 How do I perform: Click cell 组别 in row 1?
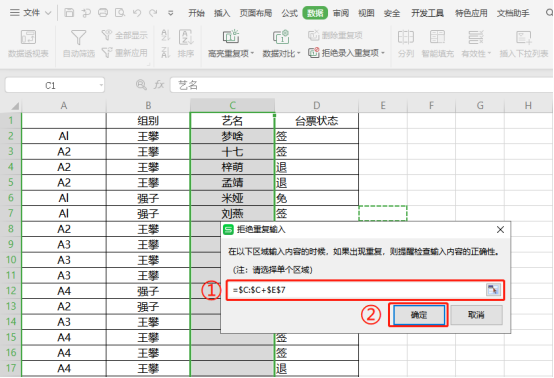point(148,121)
